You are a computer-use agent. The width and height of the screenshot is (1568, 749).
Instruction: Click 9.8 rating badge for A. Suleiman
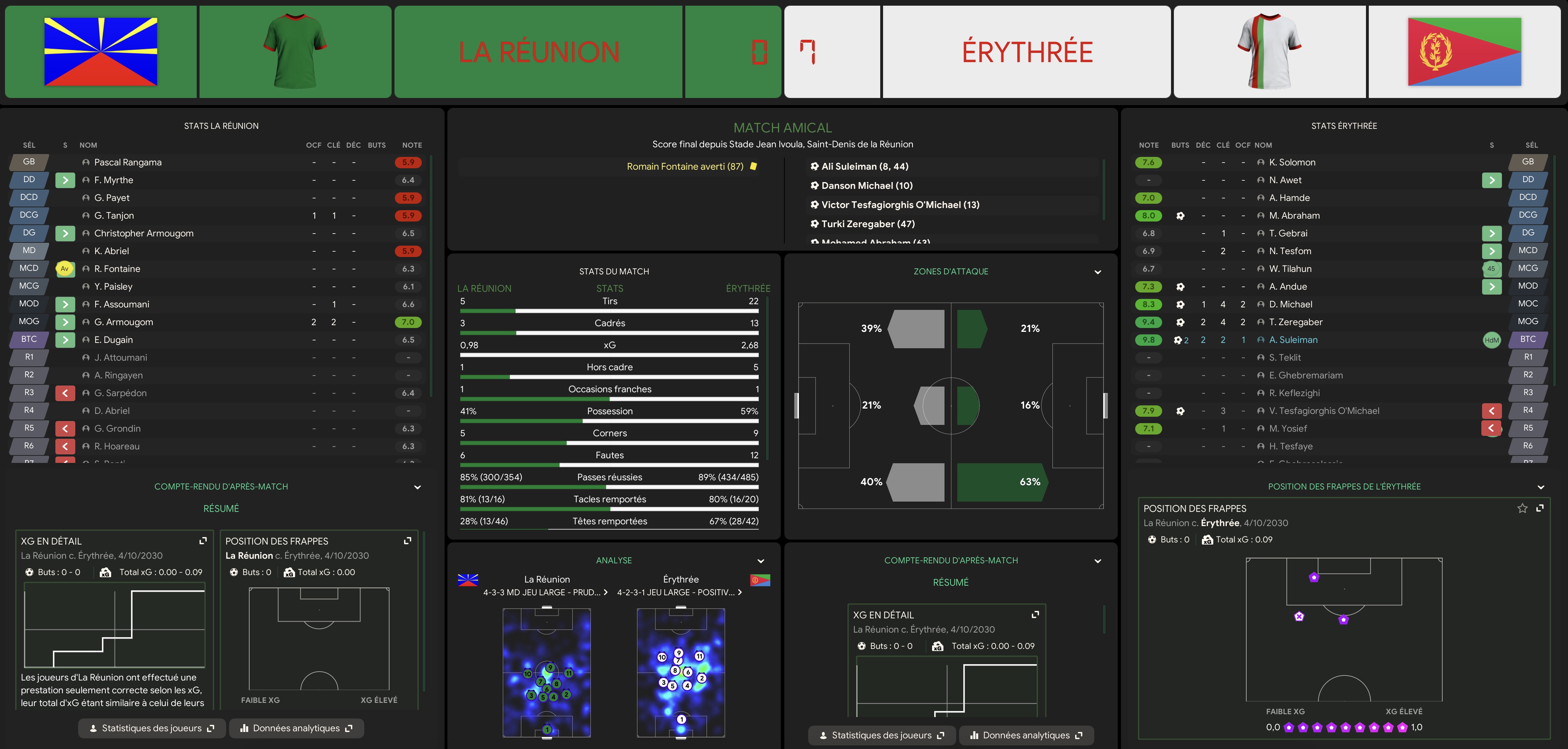[1148, 340]
